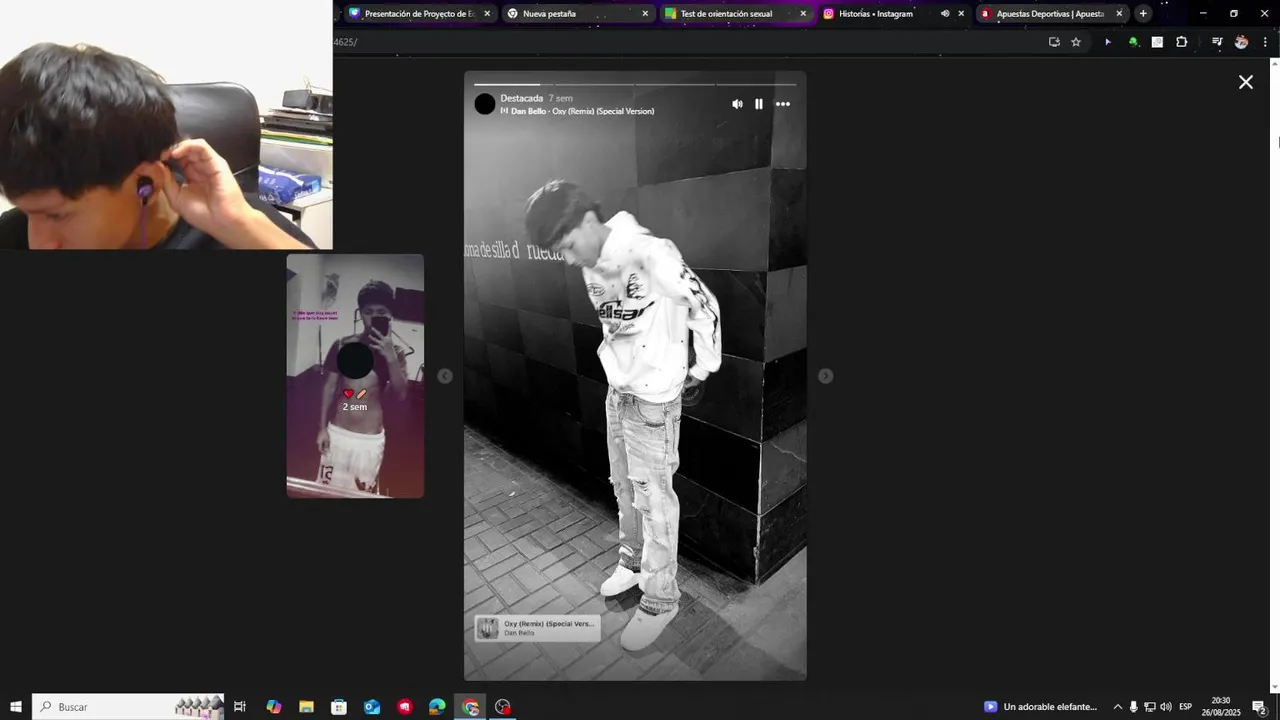Jump along the story progress bar
The width and height of the screenshot is (1280, 720).
[635, 84]
